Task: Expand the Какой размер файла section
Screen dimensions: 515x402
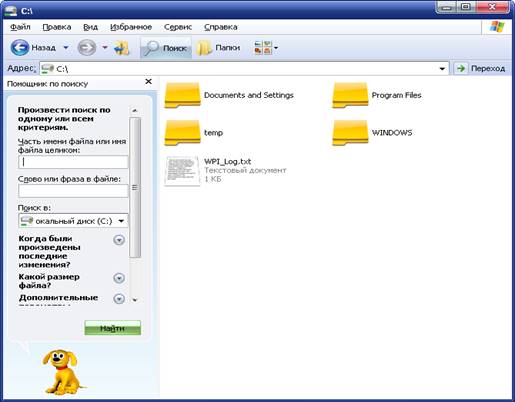Action: [119, 278]
